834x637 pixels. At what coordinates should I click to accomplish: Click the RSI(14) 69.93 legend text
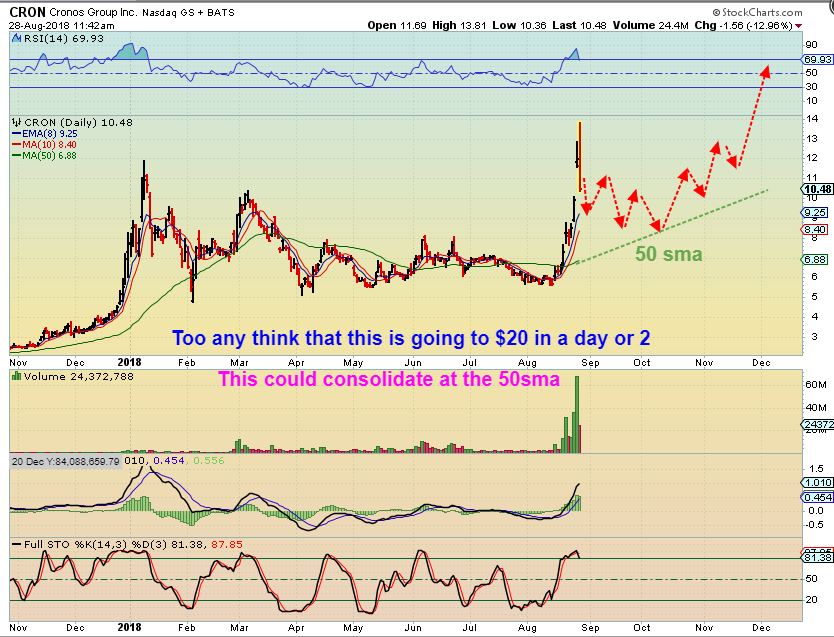[64, 38]
